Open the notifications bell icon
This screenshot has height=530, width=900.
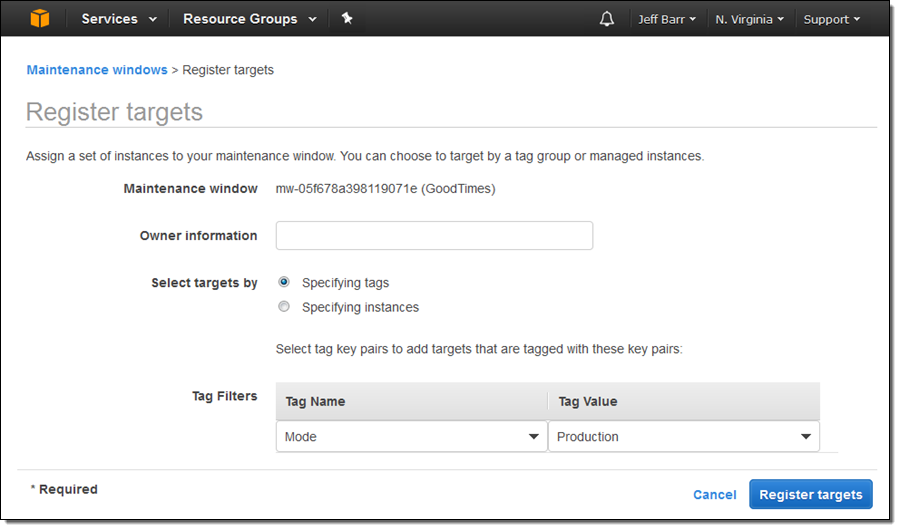pos(607,19)
